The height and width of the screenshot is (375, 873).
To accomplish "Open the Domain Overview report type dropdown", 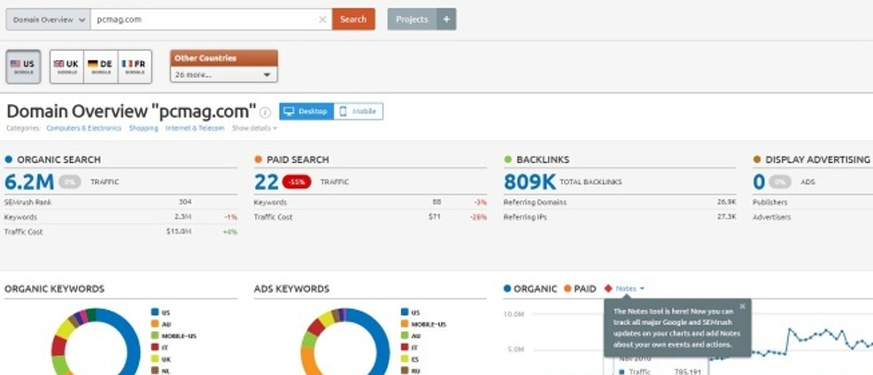I will coord(48,19).
